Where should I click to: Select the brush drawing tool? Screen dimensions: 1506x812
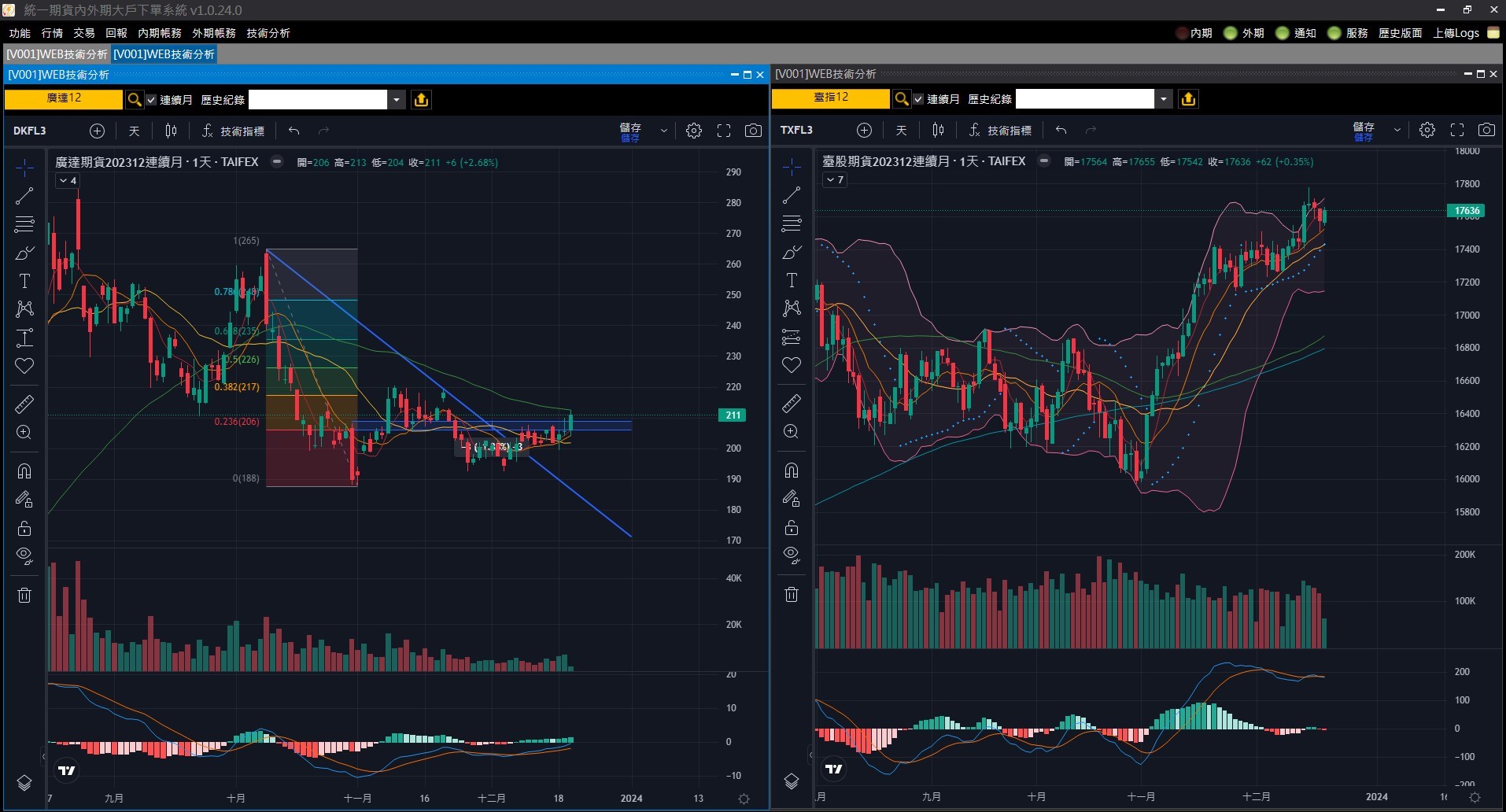[x=24, y=253]
